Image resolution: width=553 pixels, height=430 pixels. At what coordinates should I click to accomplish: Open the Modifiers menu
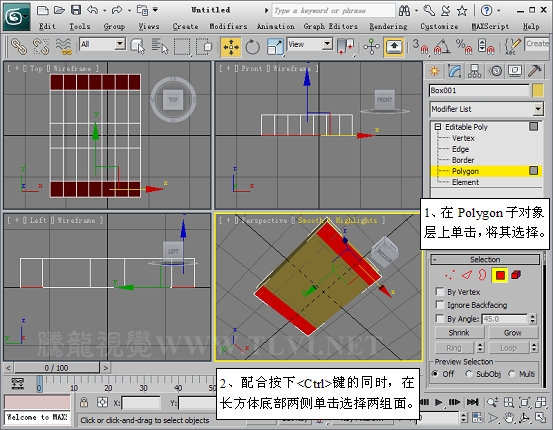[228, 26]
